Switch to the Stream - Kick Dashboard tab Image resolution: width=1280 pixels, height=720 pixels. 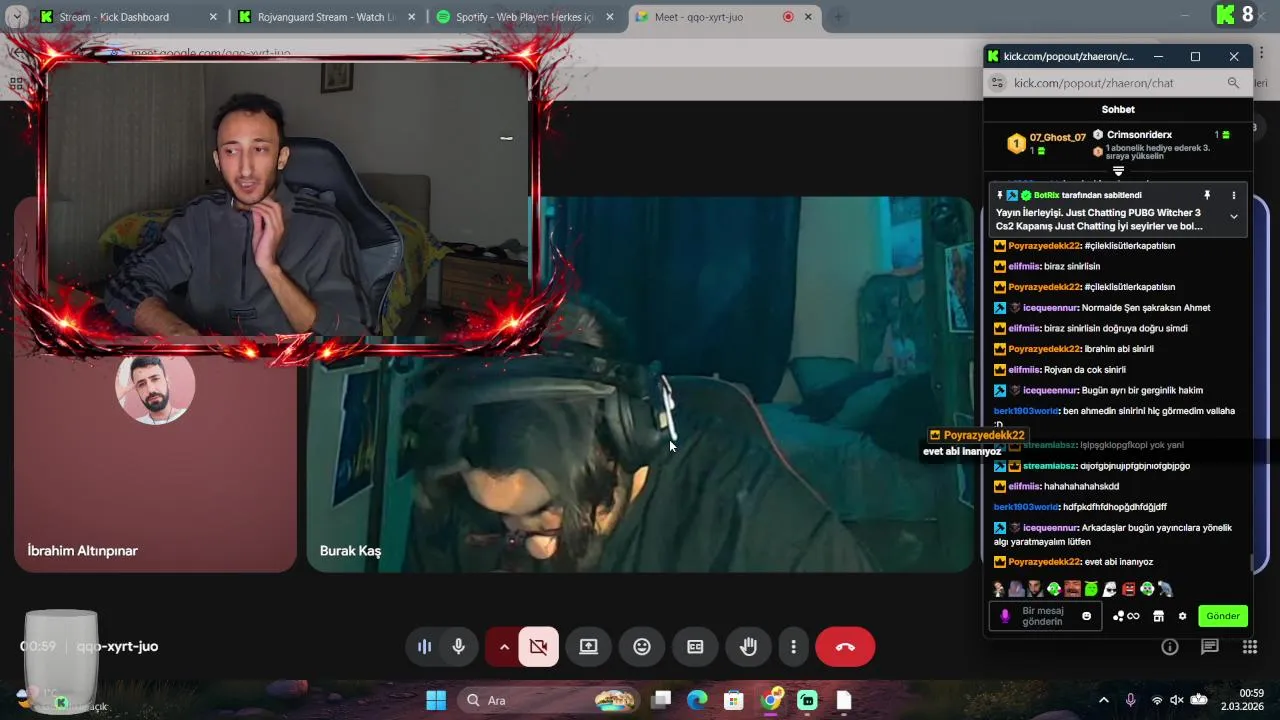(x=126, y=17)
